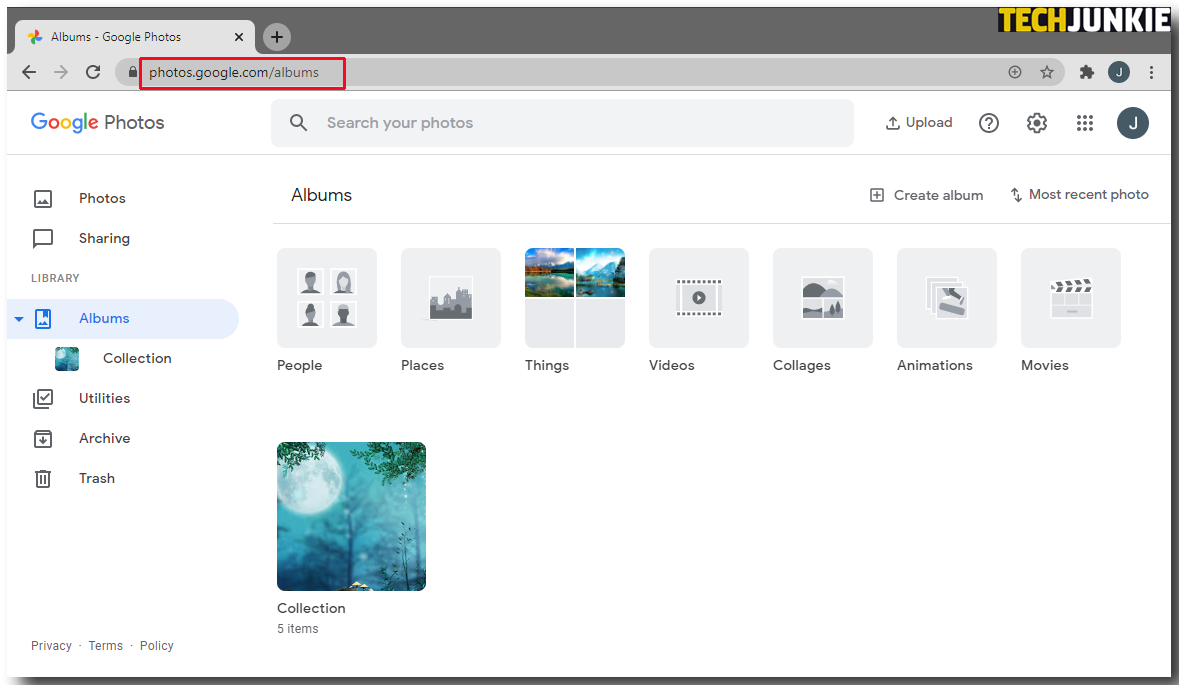This screenshot has height=685, width=1179.
Task: Open the Sharing section
Action: click(x=104, y=238)
